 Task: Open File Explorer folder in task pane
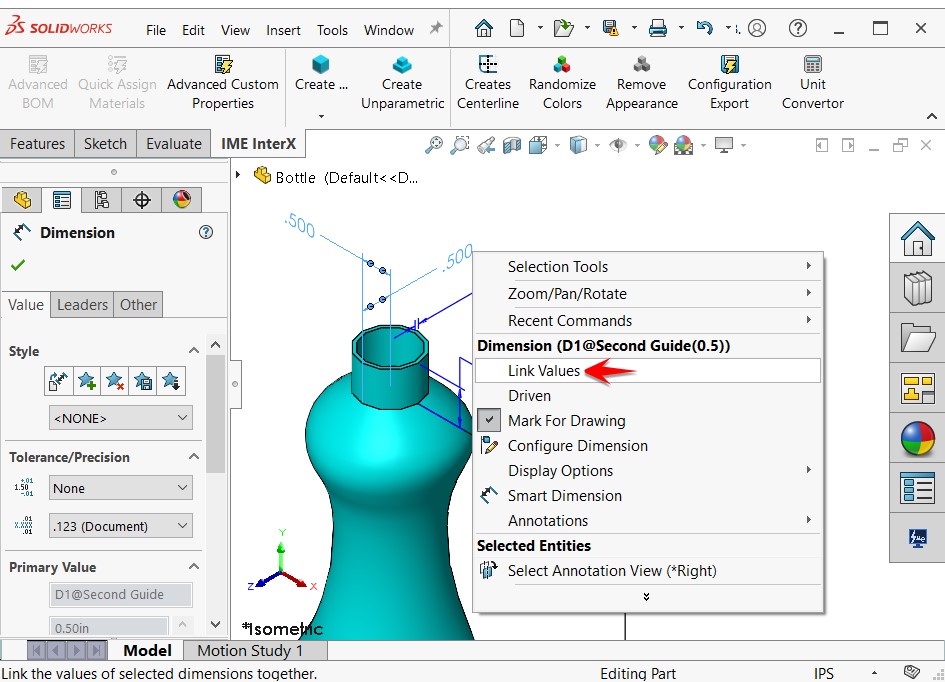point(917,337)
